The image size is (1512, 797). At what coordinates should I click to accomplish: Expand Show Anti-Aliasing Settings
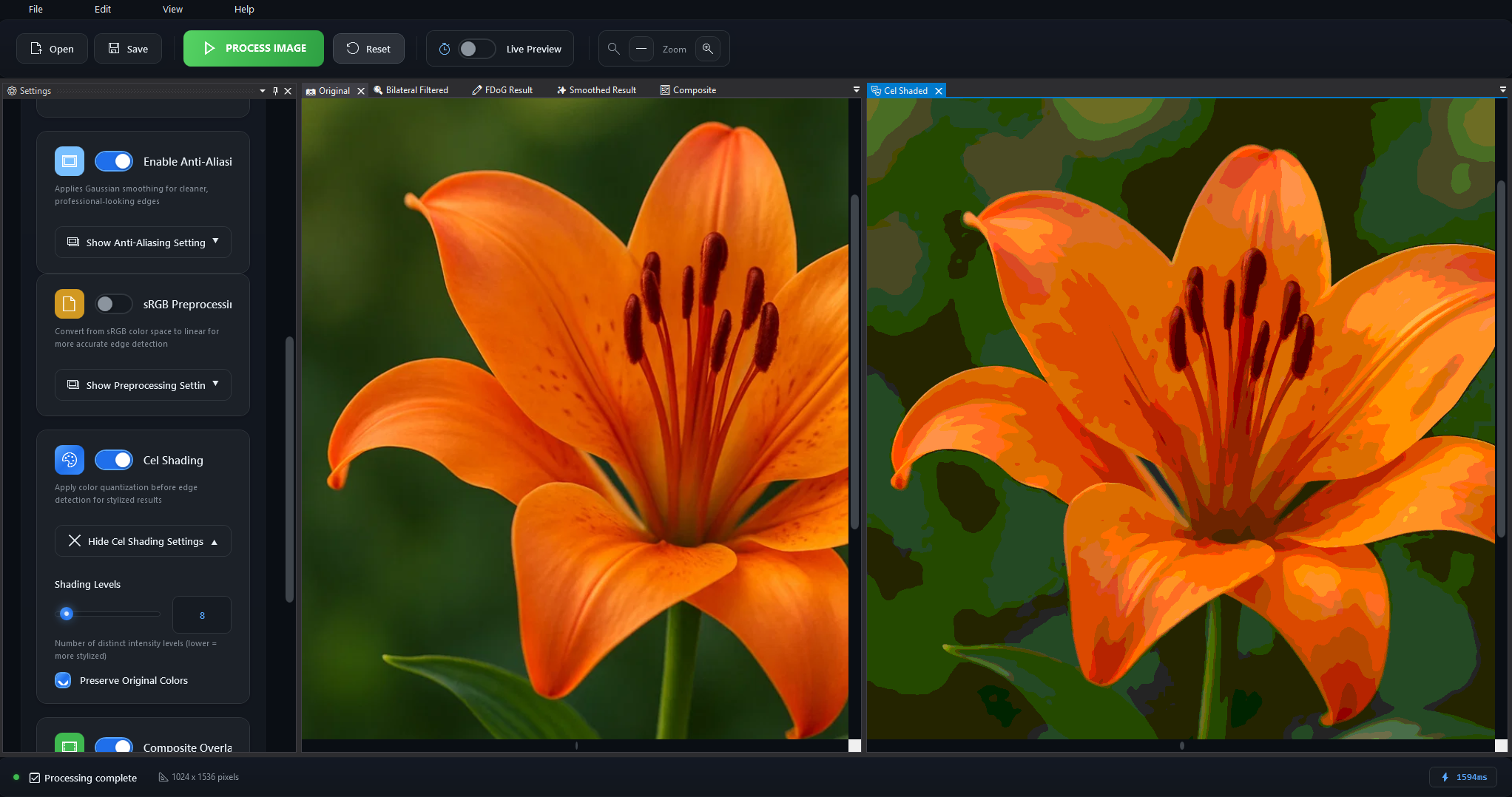click(x=143, y=243)
